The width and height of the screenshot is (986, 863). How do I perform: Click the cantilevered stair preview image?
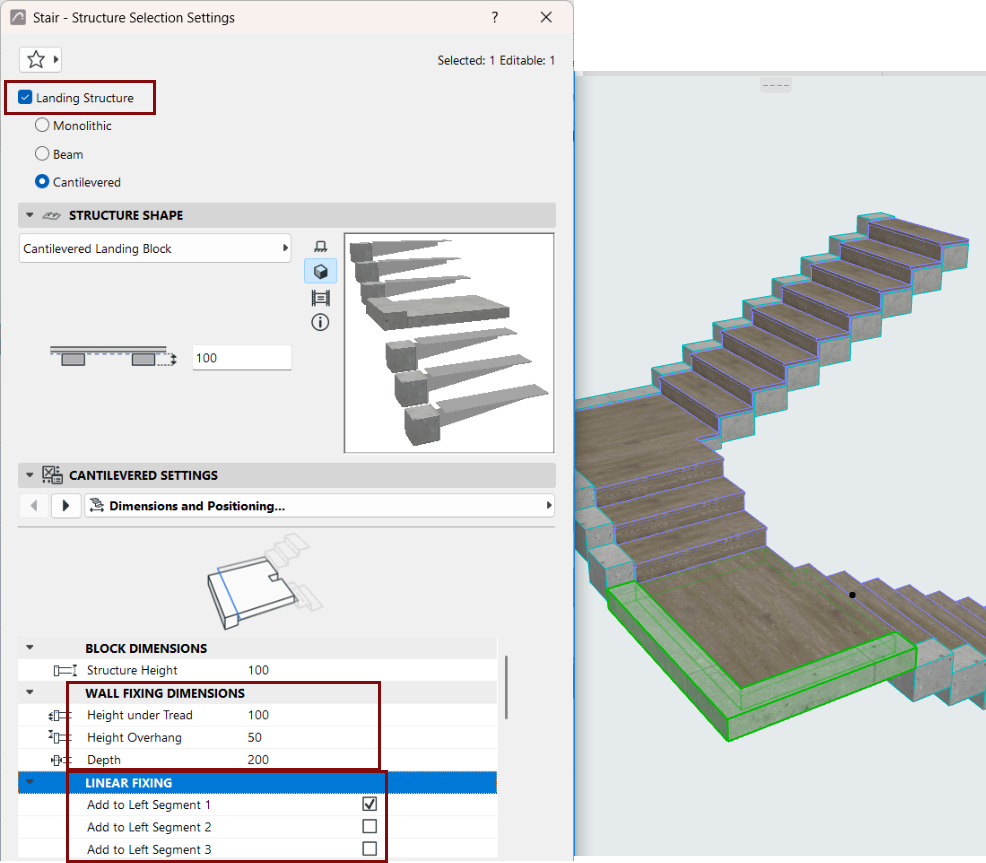(x=449, y=343)
